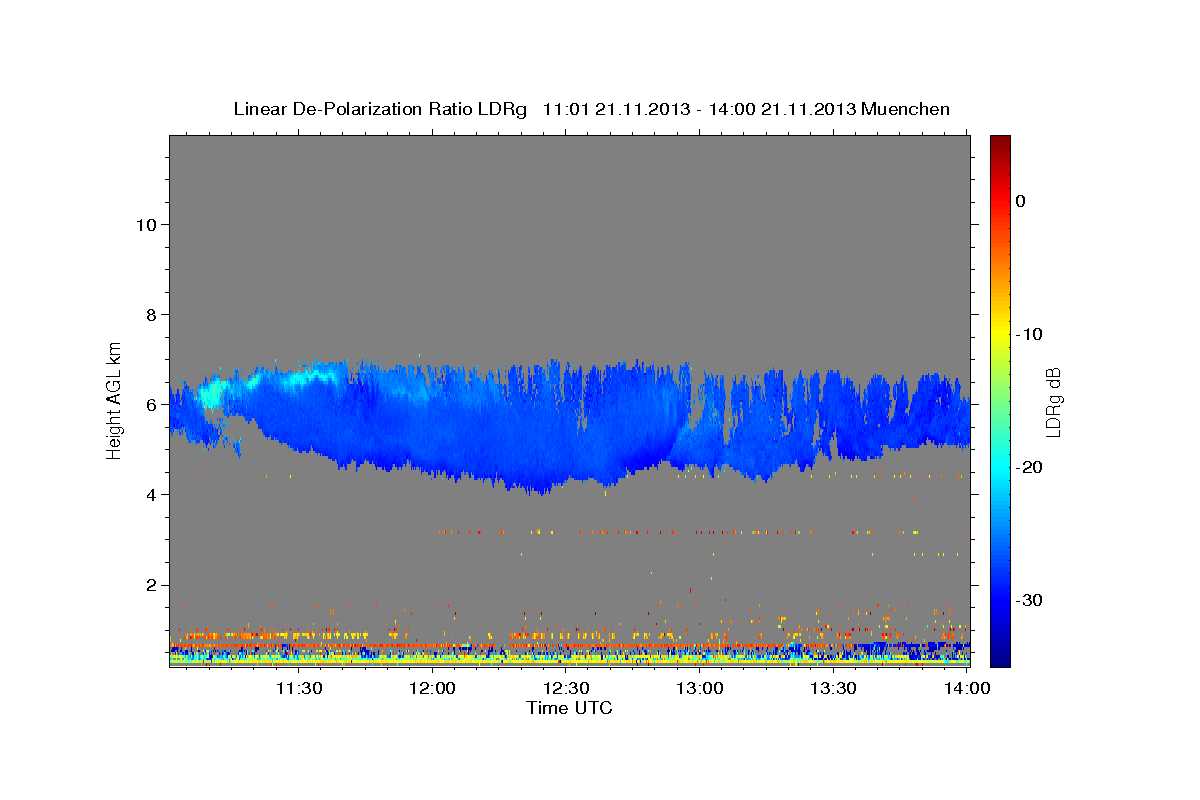Click the colorbar value -30
This screenshot has width=1200, height=800.
pyautogui.click(x=1030, y=600)
